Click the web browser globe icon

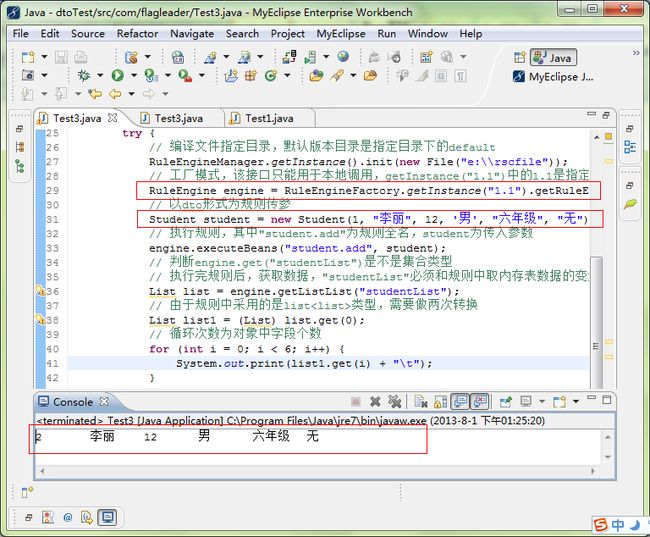pos(343,56)
